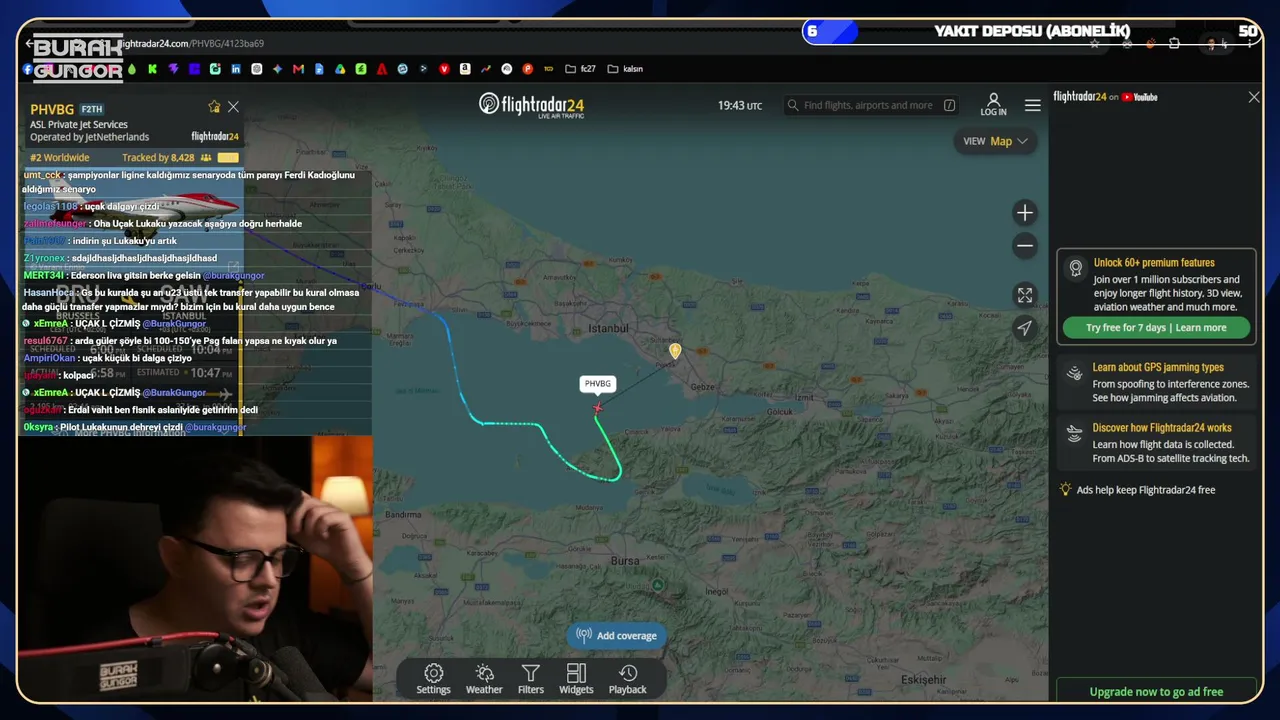The height and width of the screenshot is (720, 1280).
Task: Open the Filters tool
Action: click(x=531, y=679)
